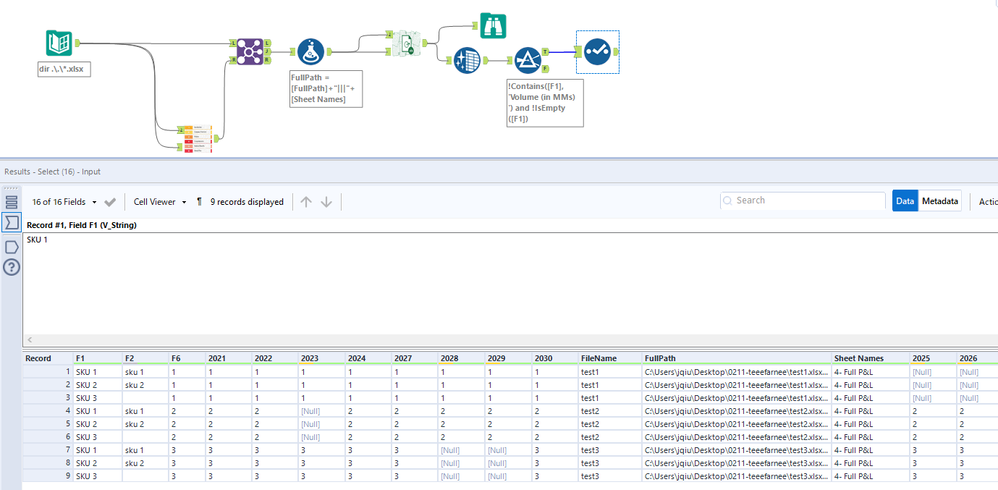Select the Formula tool with flask icon
998x490 pixels.
pos(310,53)
